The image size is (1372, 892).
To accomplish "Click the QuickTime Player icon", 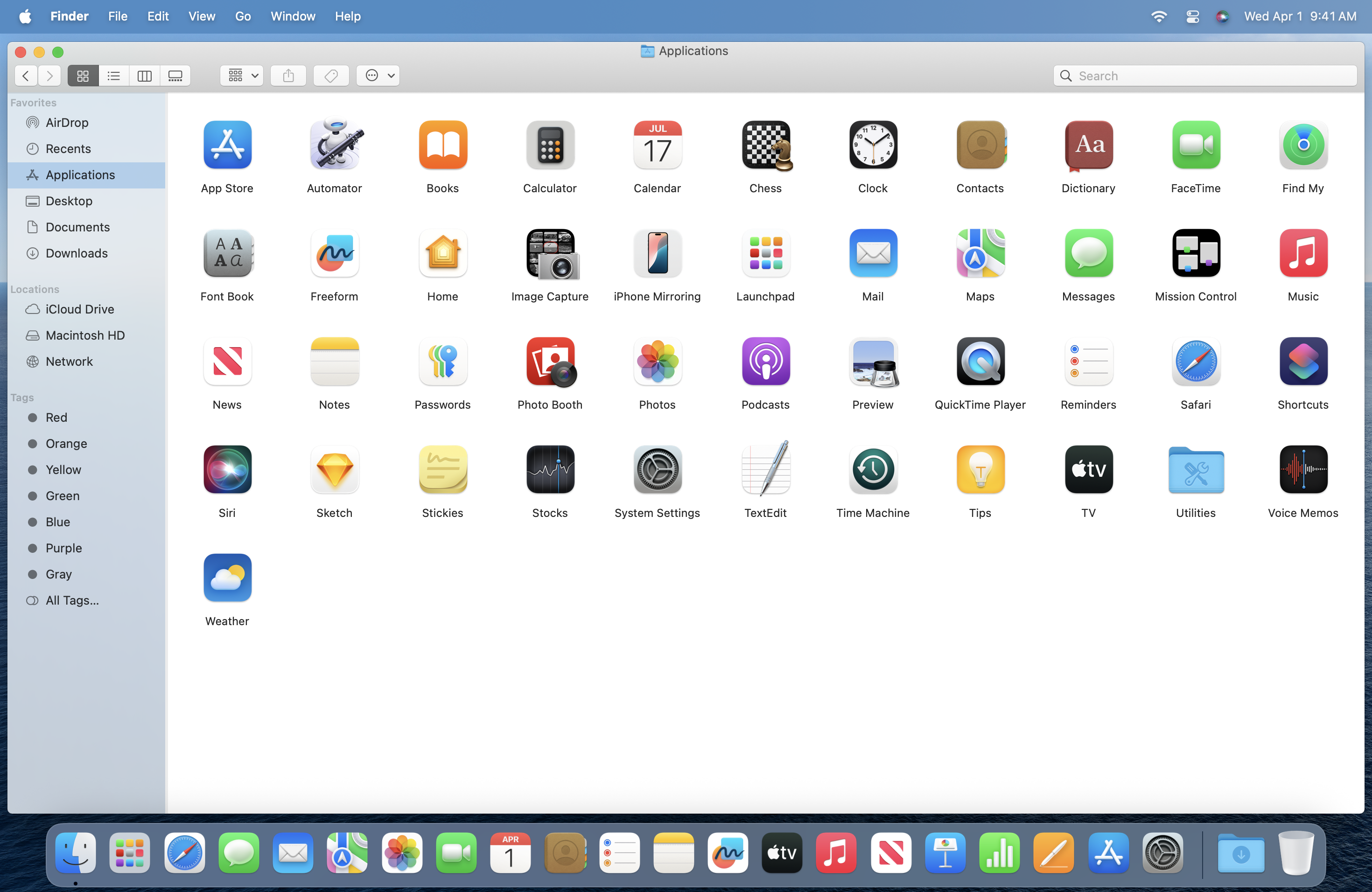I will pos(980,362).
